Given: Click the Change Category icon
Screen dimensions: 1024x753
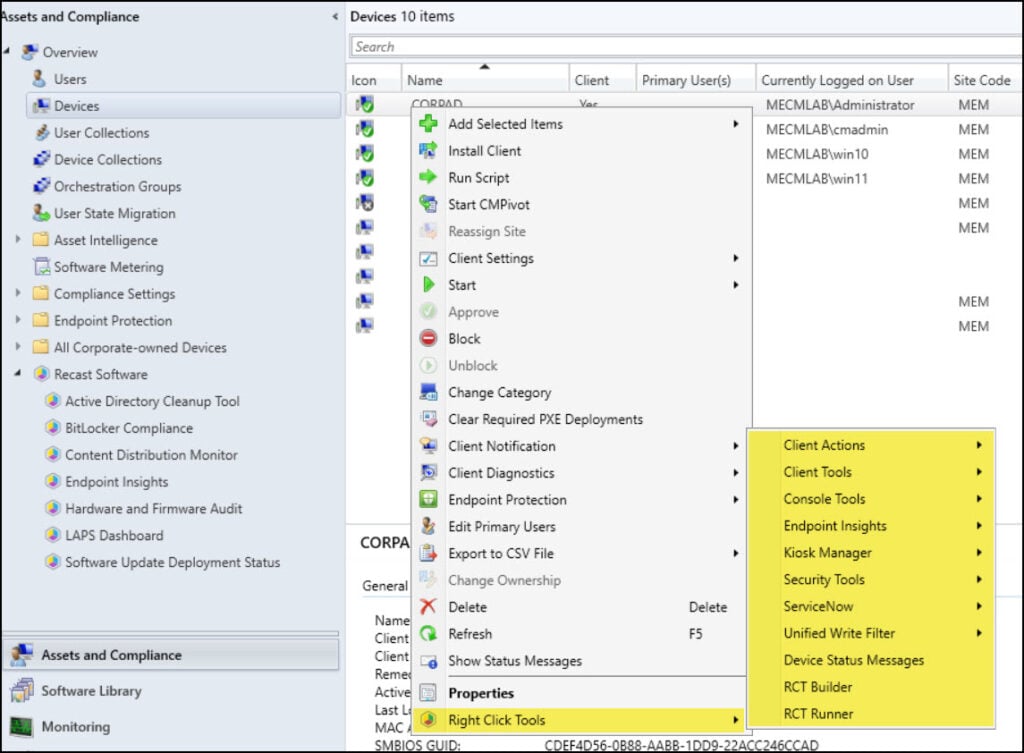Looking at the screenshot, I should 428,392.
